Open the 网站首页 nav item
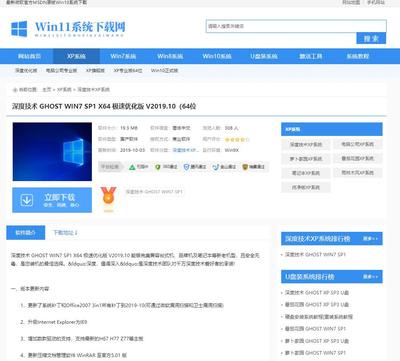The width and height of the screenshot is (400, 361). [30, 56]
